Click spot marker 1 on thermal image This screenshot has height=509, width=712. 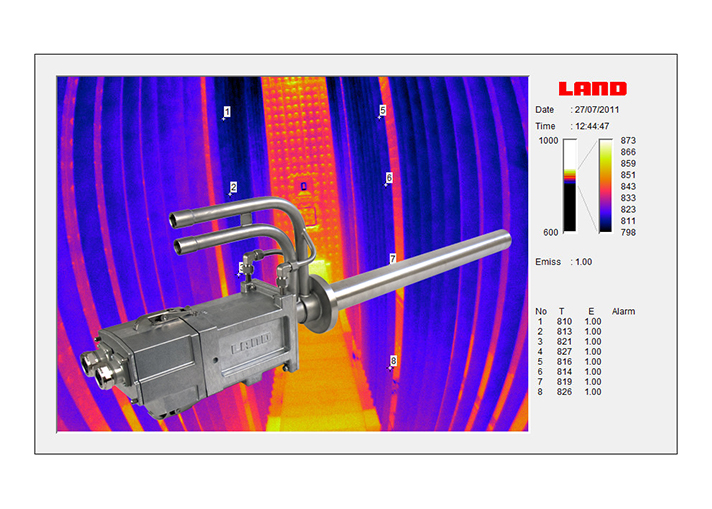coord(227,112)
